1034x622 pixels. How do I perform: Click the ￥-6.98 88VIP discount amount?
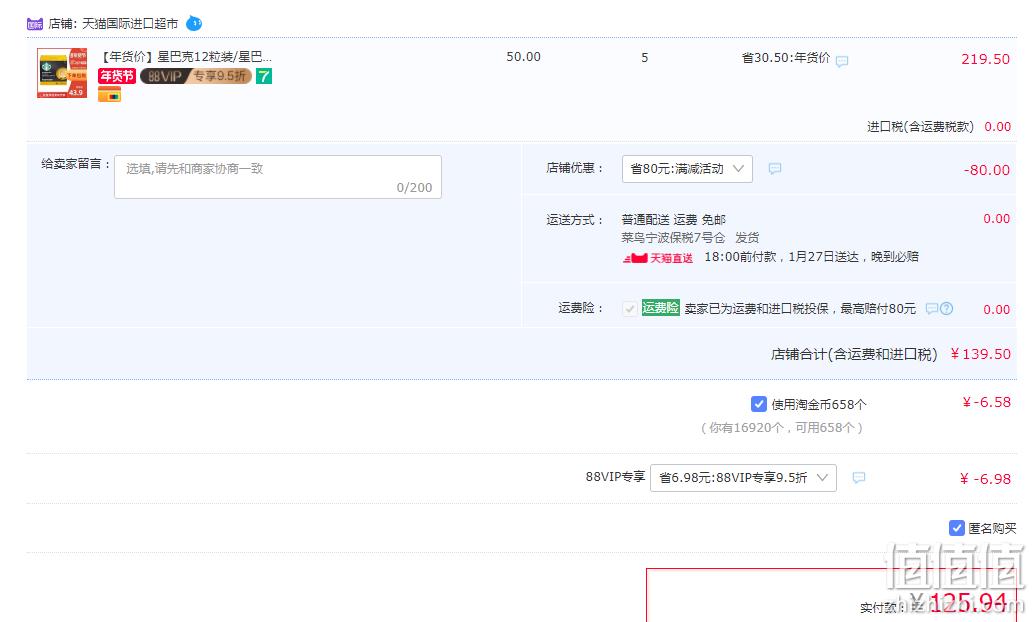click(x=985, y=479)
